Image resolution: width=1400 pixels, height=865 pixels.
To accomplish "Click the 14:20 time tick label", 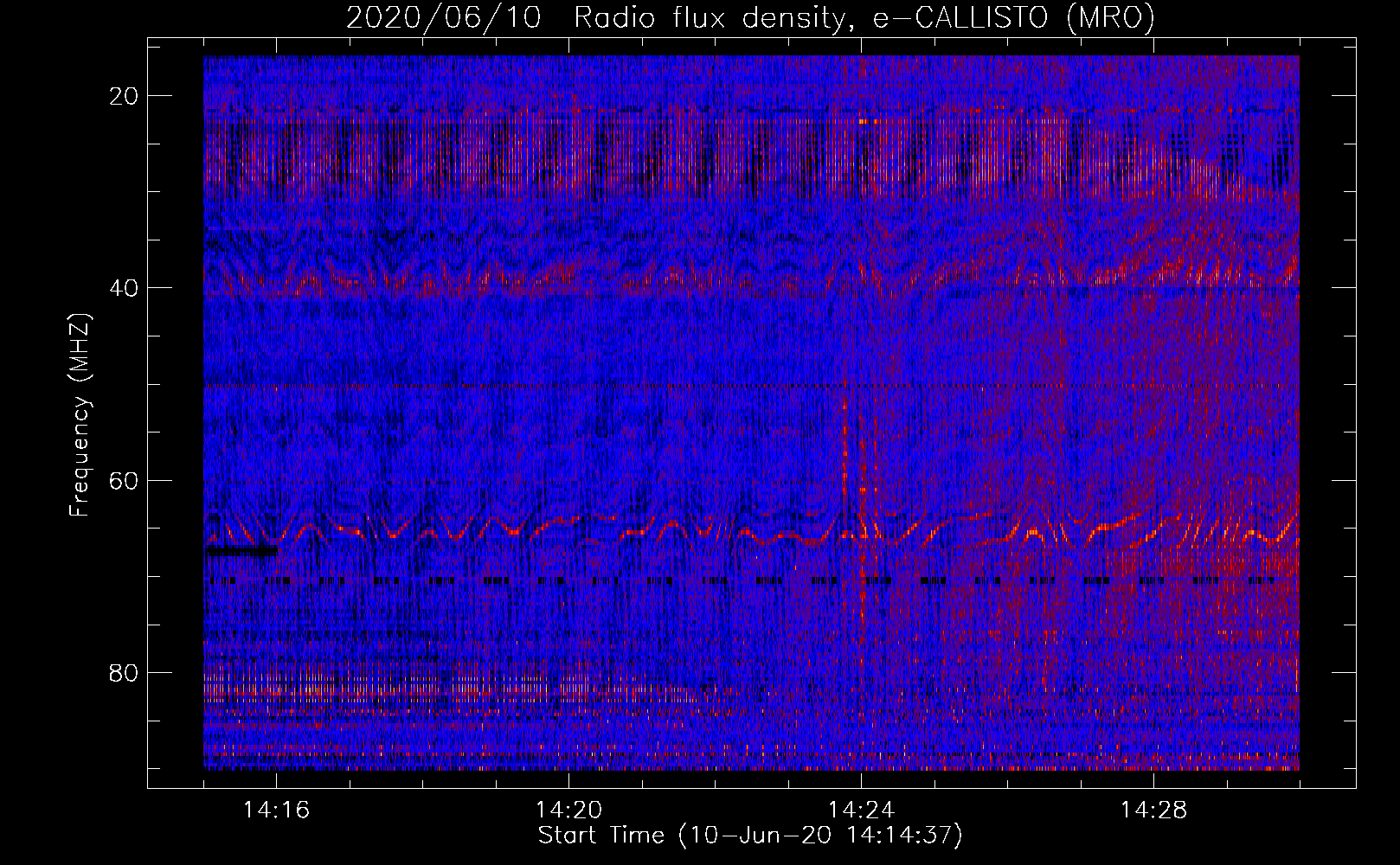I will click(x=568, y=811).
